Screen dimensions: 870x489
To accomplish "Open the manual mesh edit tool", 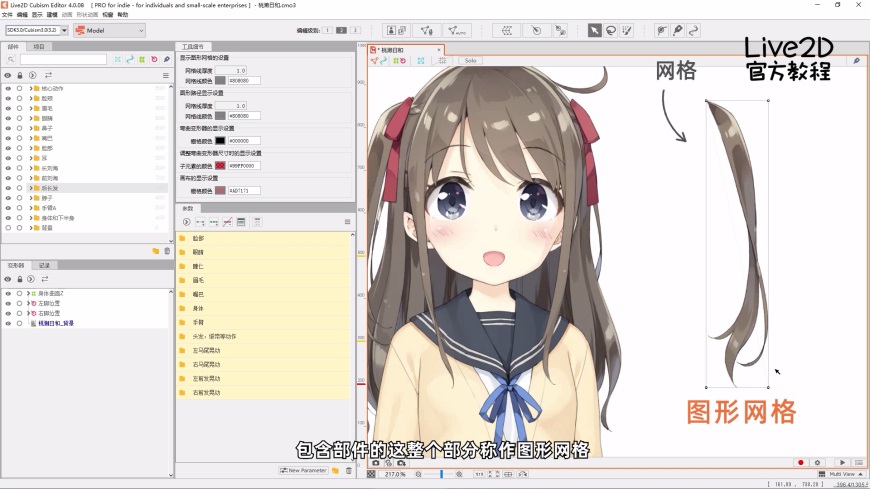I will point(426,31).
